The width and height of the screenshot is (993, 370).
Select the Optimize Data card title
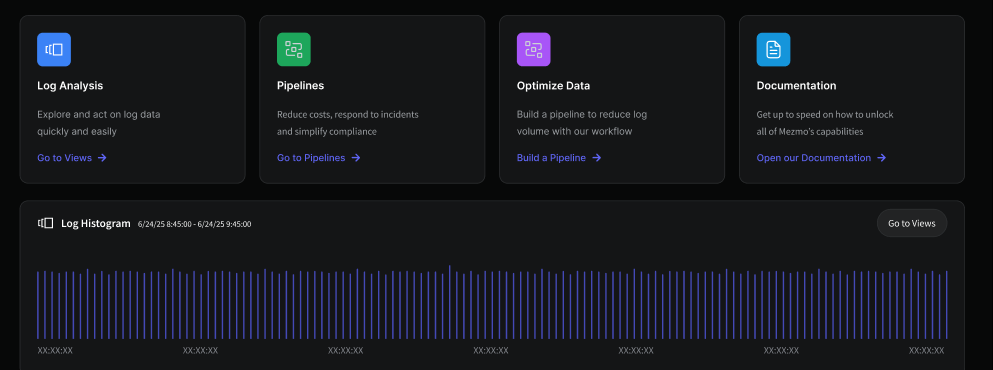coord(553,86)
